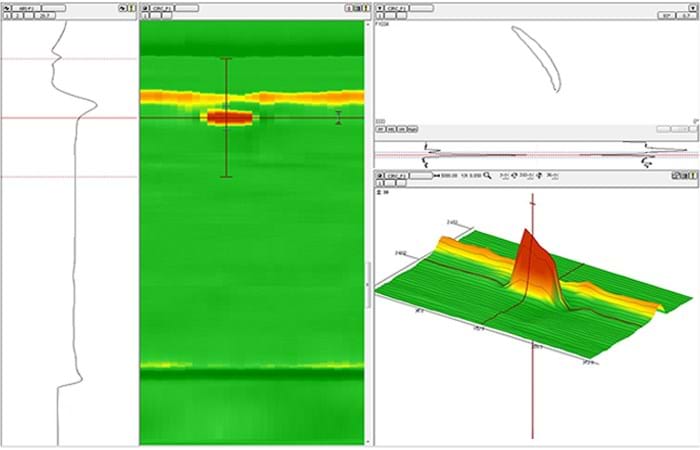Expand the Lissajous panel dropdown arrow at top-left

click(380, 6)
